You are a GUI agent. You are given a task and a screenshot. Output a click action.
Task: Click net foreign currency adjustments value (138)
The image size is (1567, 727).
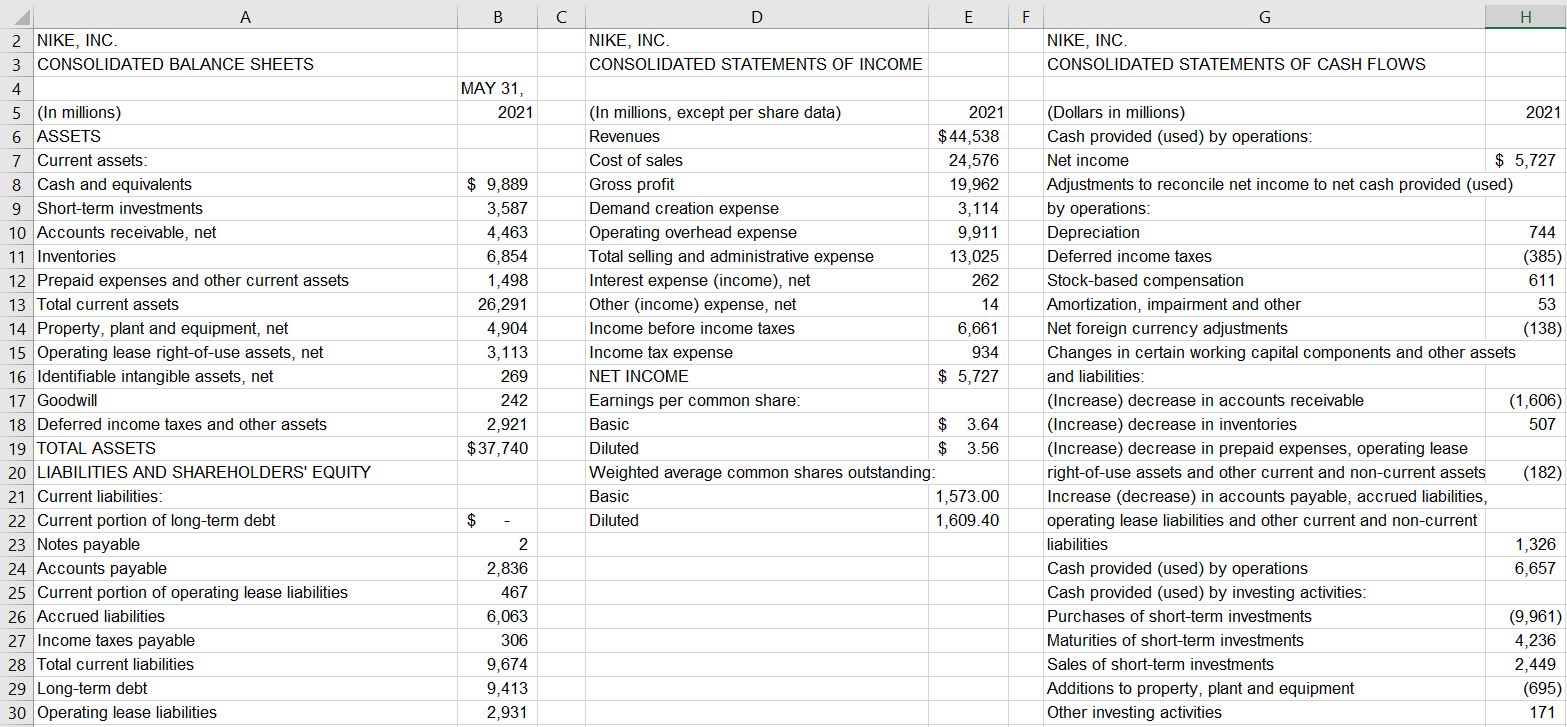[x=1525, y=328]
